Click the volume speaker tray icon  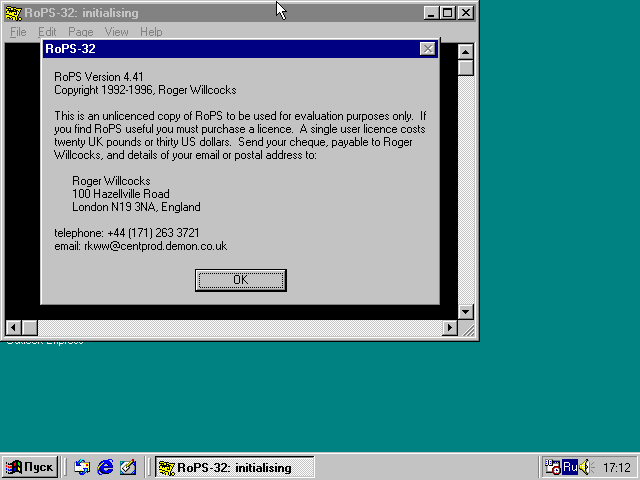[x=585, y=467]
